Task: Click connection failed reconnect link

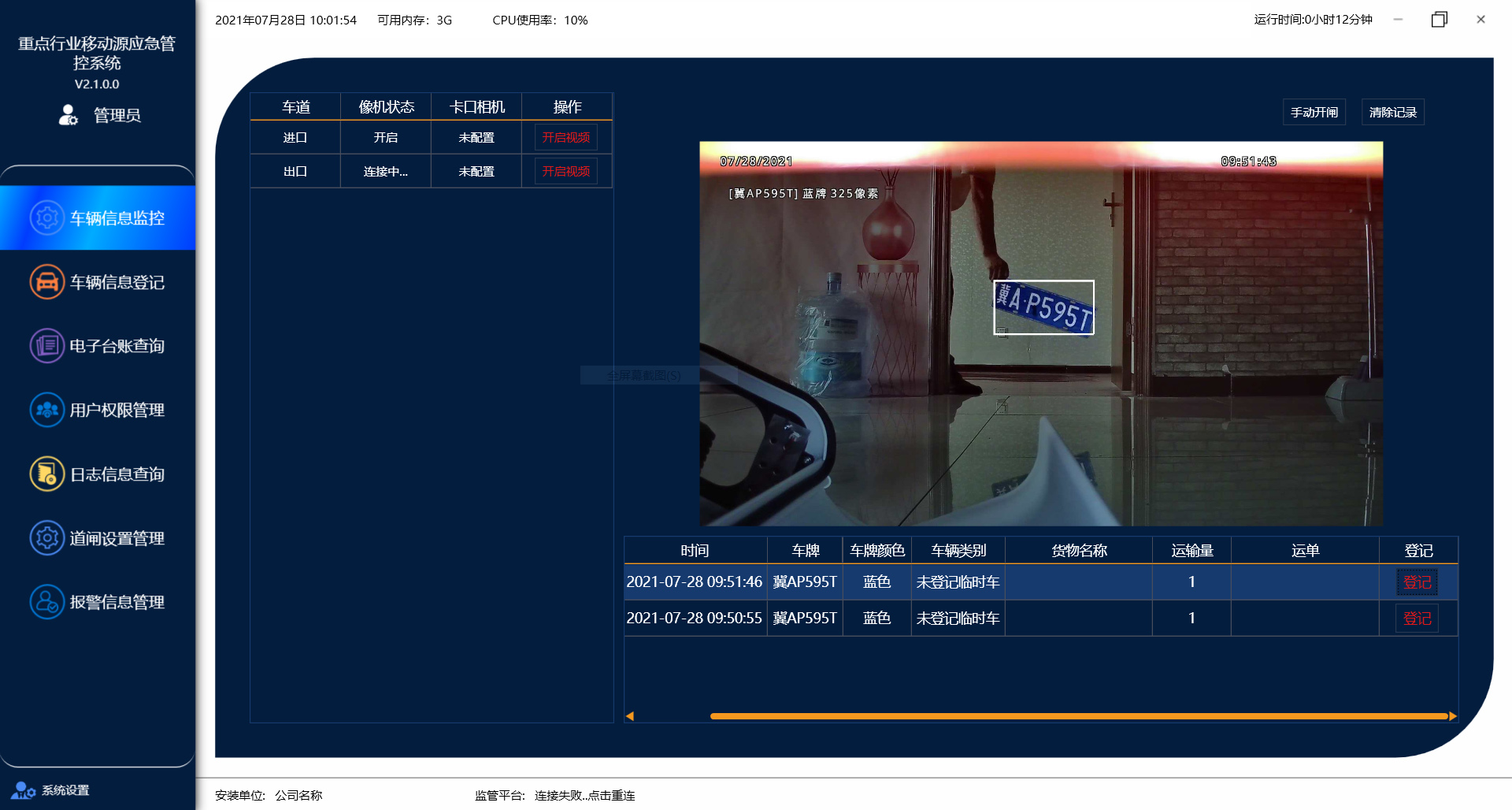Action: coord(584,795)
